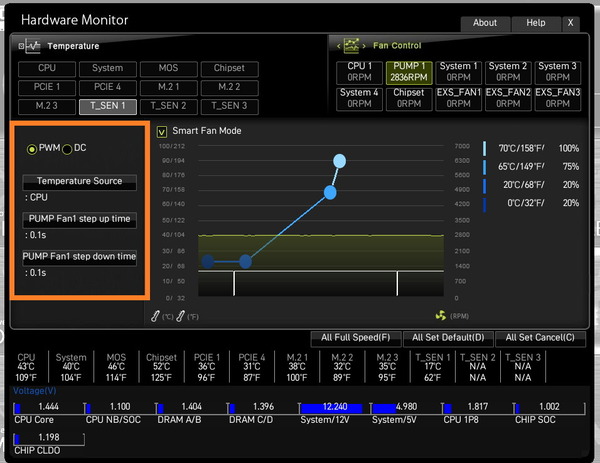Viewport: 600px width, 463px height.
Task: Choose the System 1 fan
Action: click(x=458, y=72)
